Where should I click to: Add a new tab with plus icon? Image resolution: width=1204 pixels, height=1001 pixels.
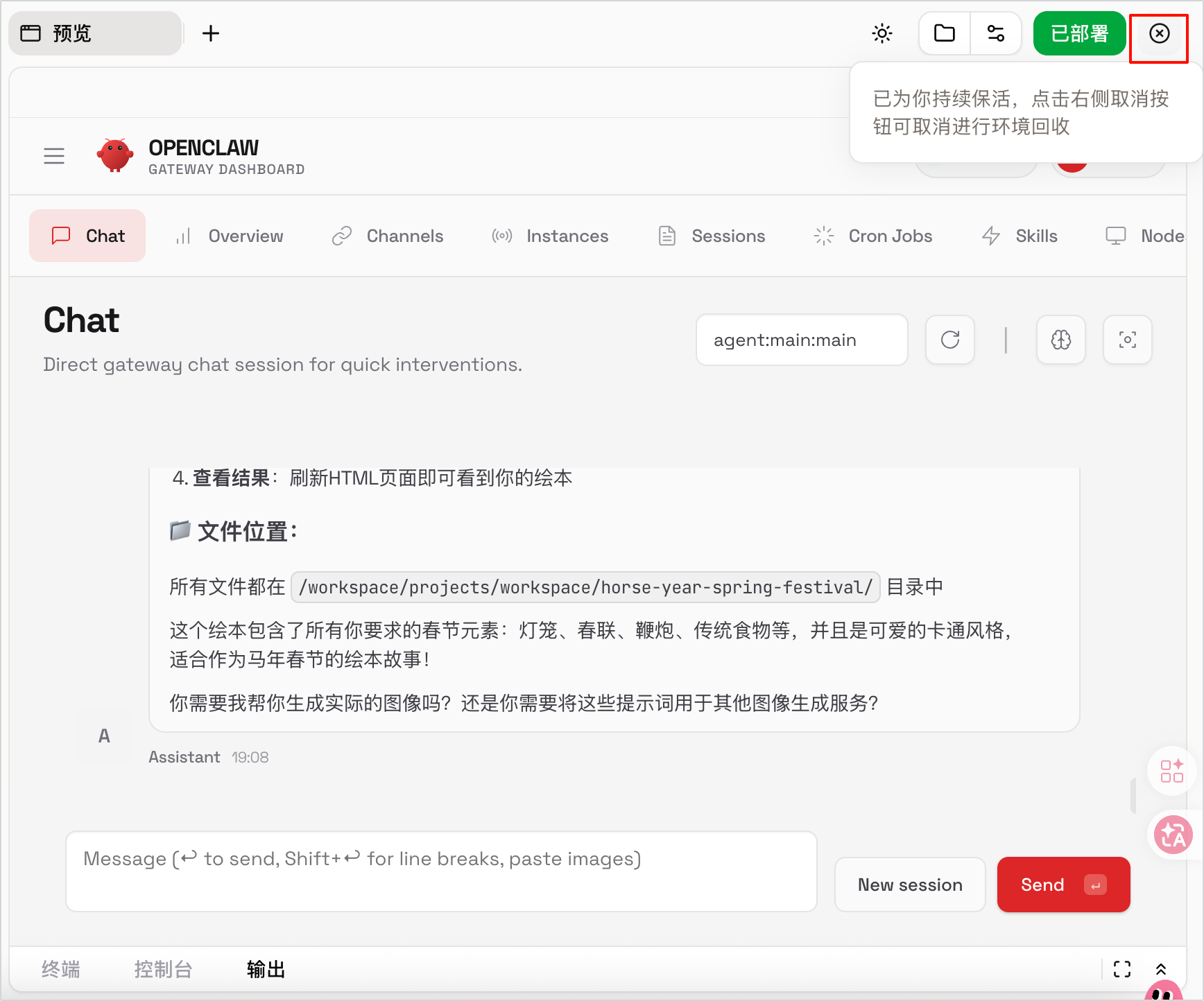coord(211,33)
